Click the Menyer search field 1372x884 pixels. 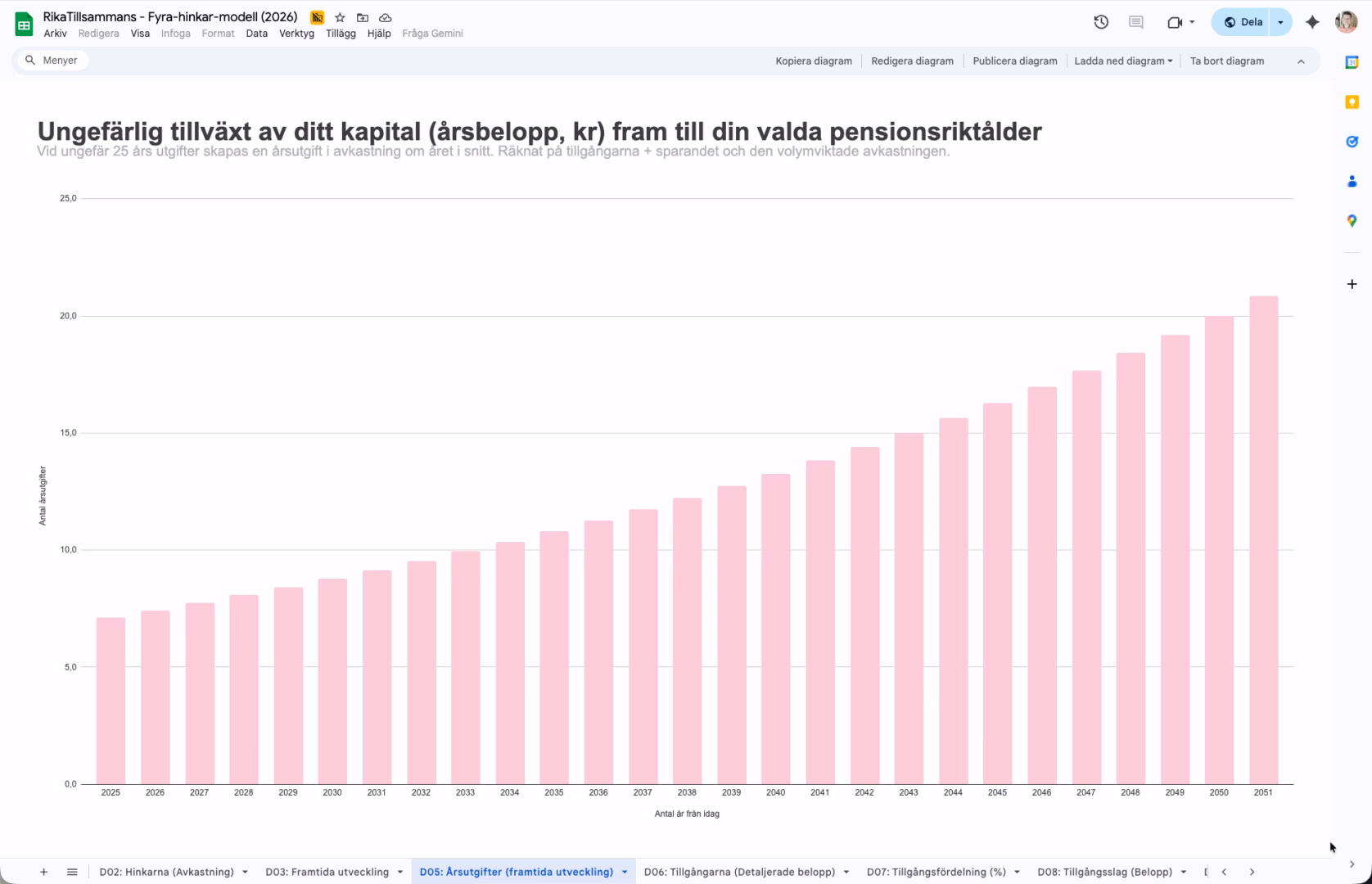[52, 59]
